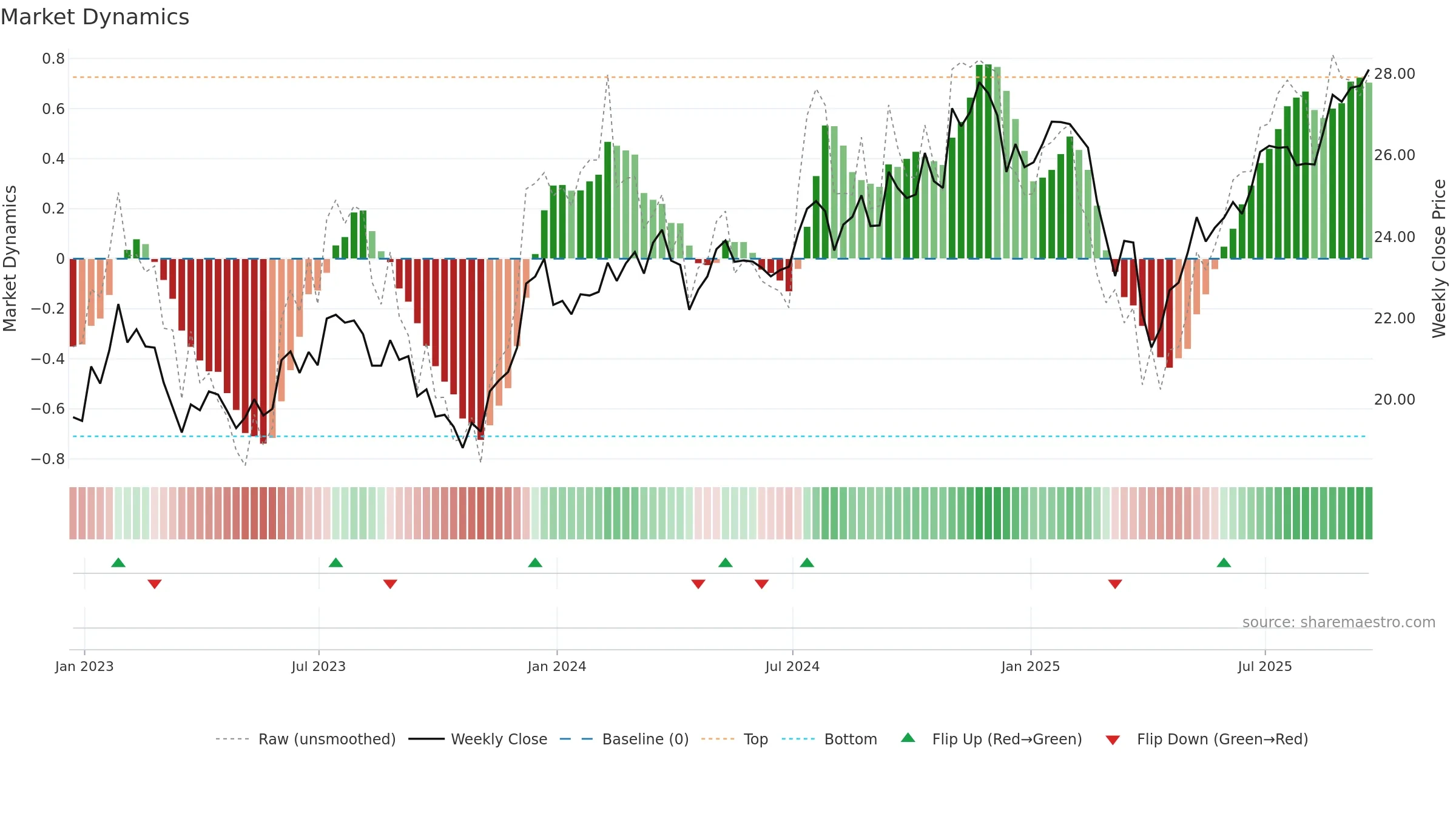
Task: Click the −0.2 tick label on left axis
Action: point(48,309)
